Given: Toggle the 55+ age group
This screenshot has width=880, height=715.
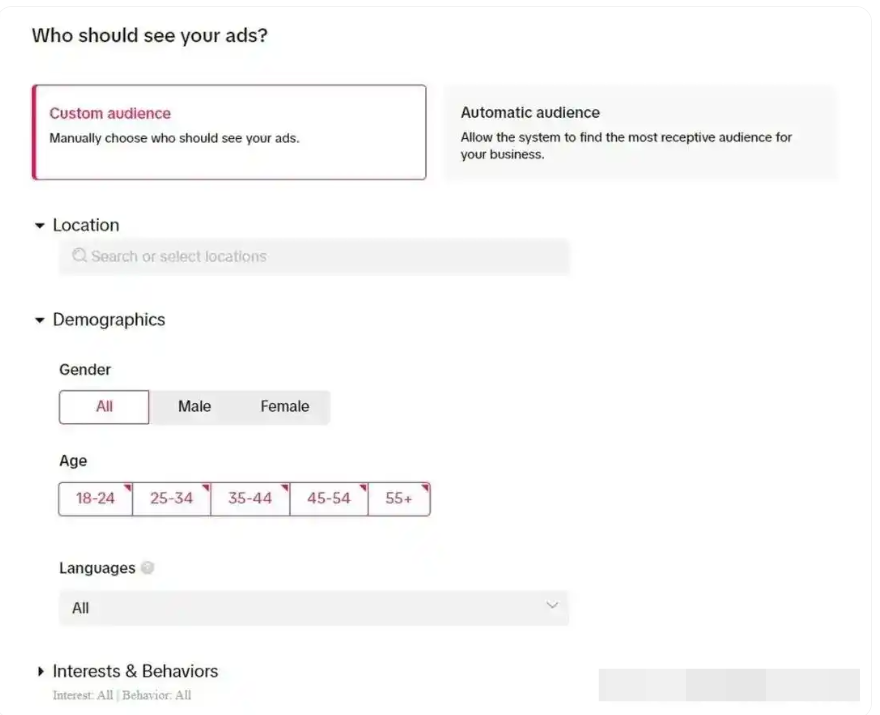Looking at the screenshot, I should coord(399,499).
